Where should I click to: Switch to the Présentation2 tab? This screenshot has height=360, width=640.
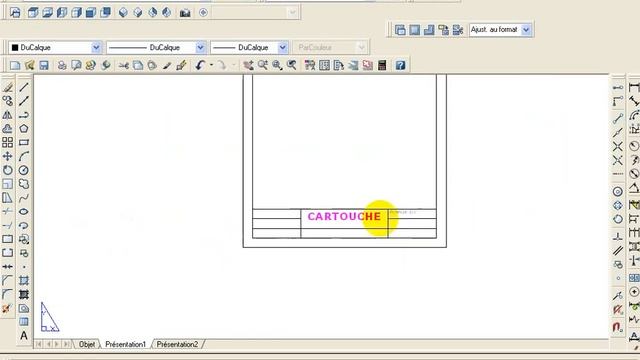[x=178, y=344]
